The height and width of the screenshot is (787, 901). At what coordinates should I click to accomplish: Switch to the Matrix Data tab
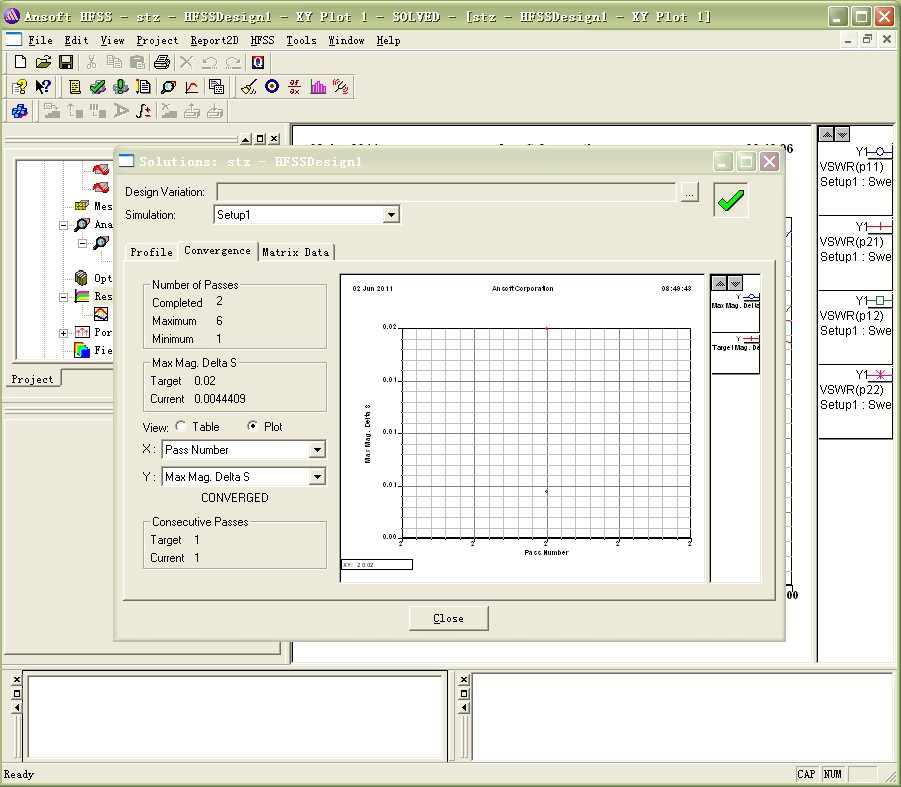[x=296, y=252]
